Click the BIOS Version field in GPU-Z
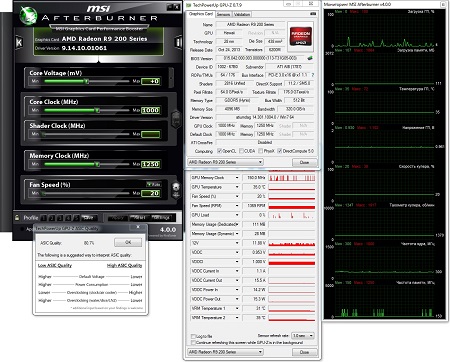 261,58
